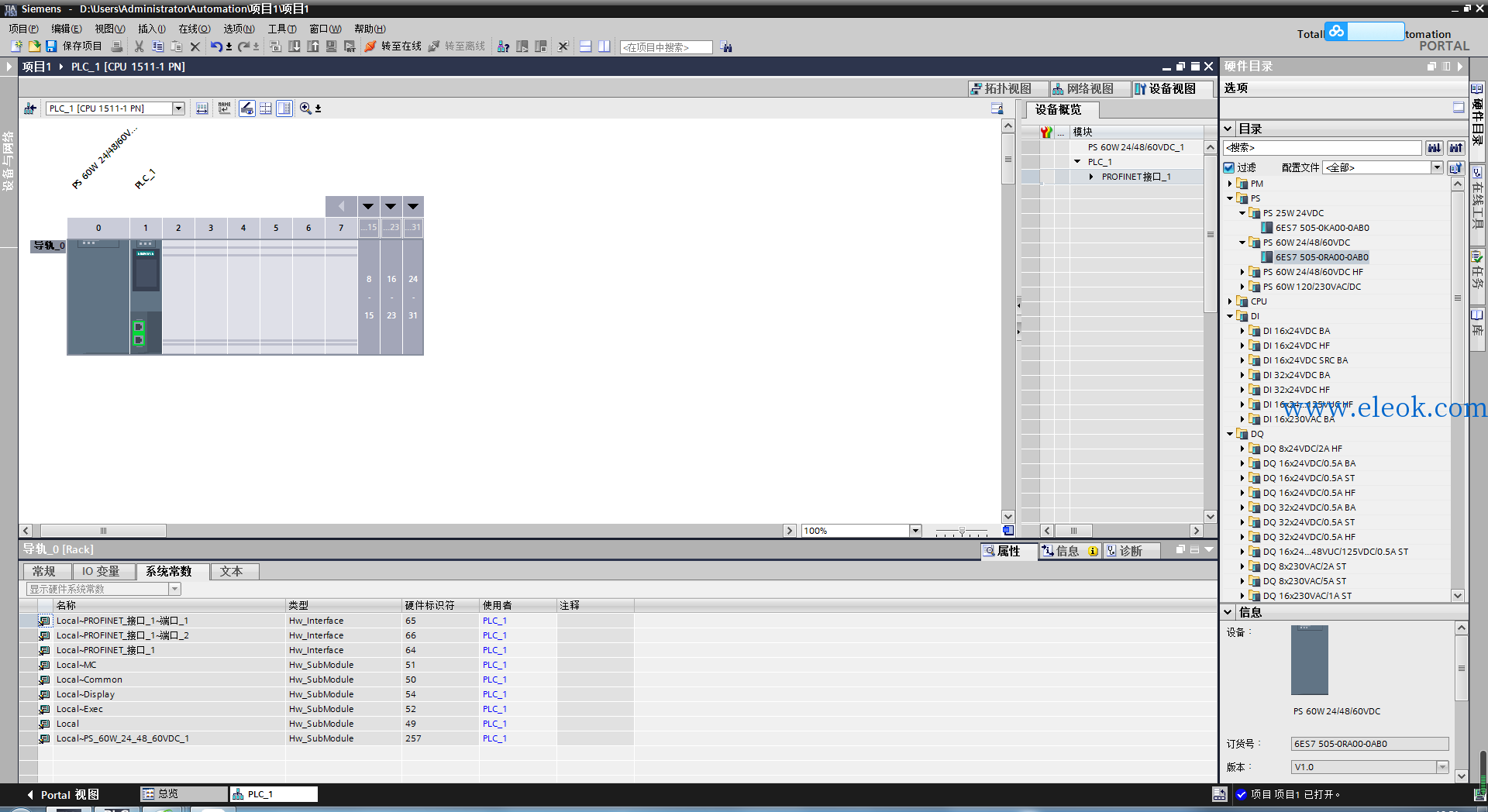Expand the PM catalog folder

[1230, 184]
